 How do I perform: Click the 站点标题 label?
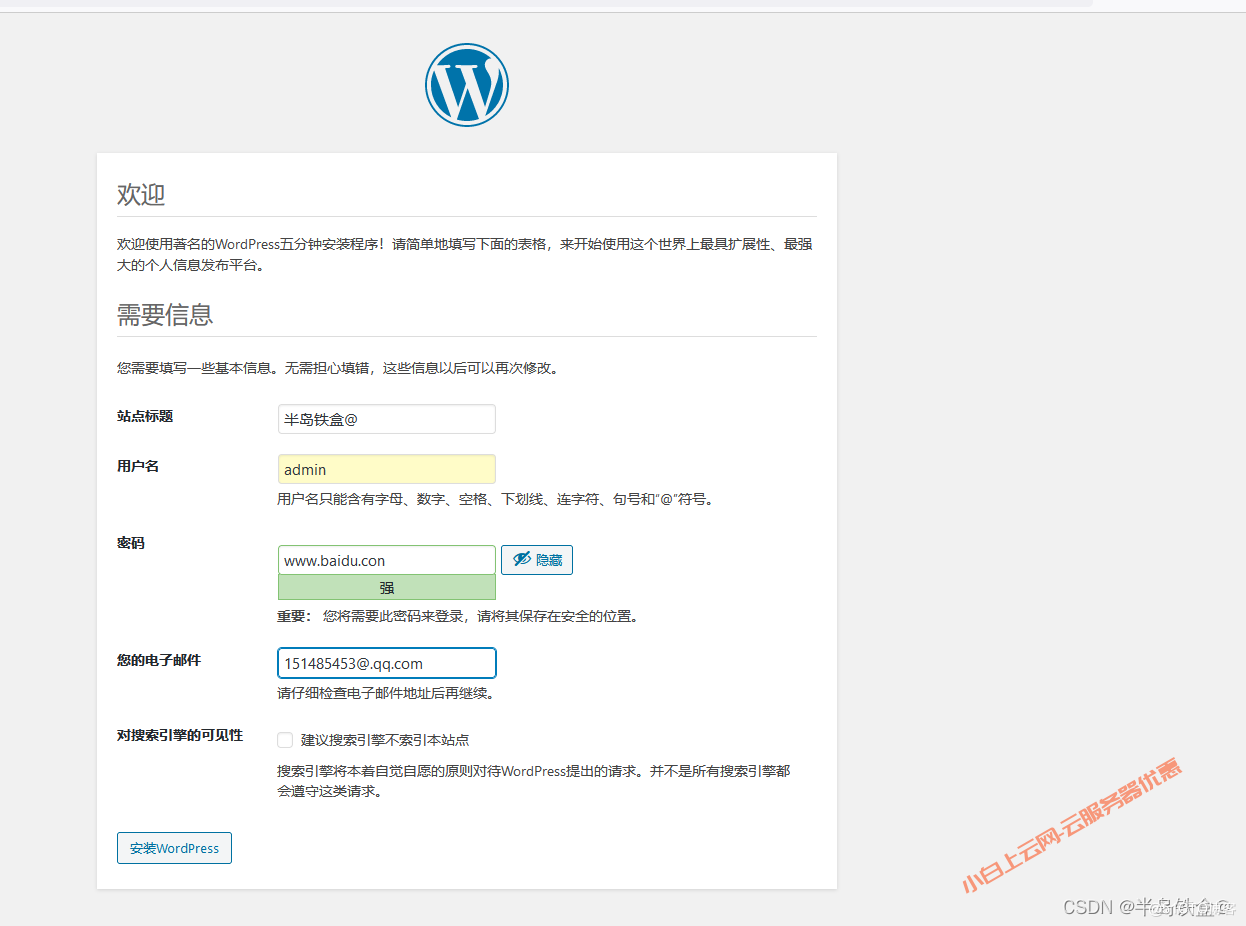pyautogui.click(x=145, y=416)
